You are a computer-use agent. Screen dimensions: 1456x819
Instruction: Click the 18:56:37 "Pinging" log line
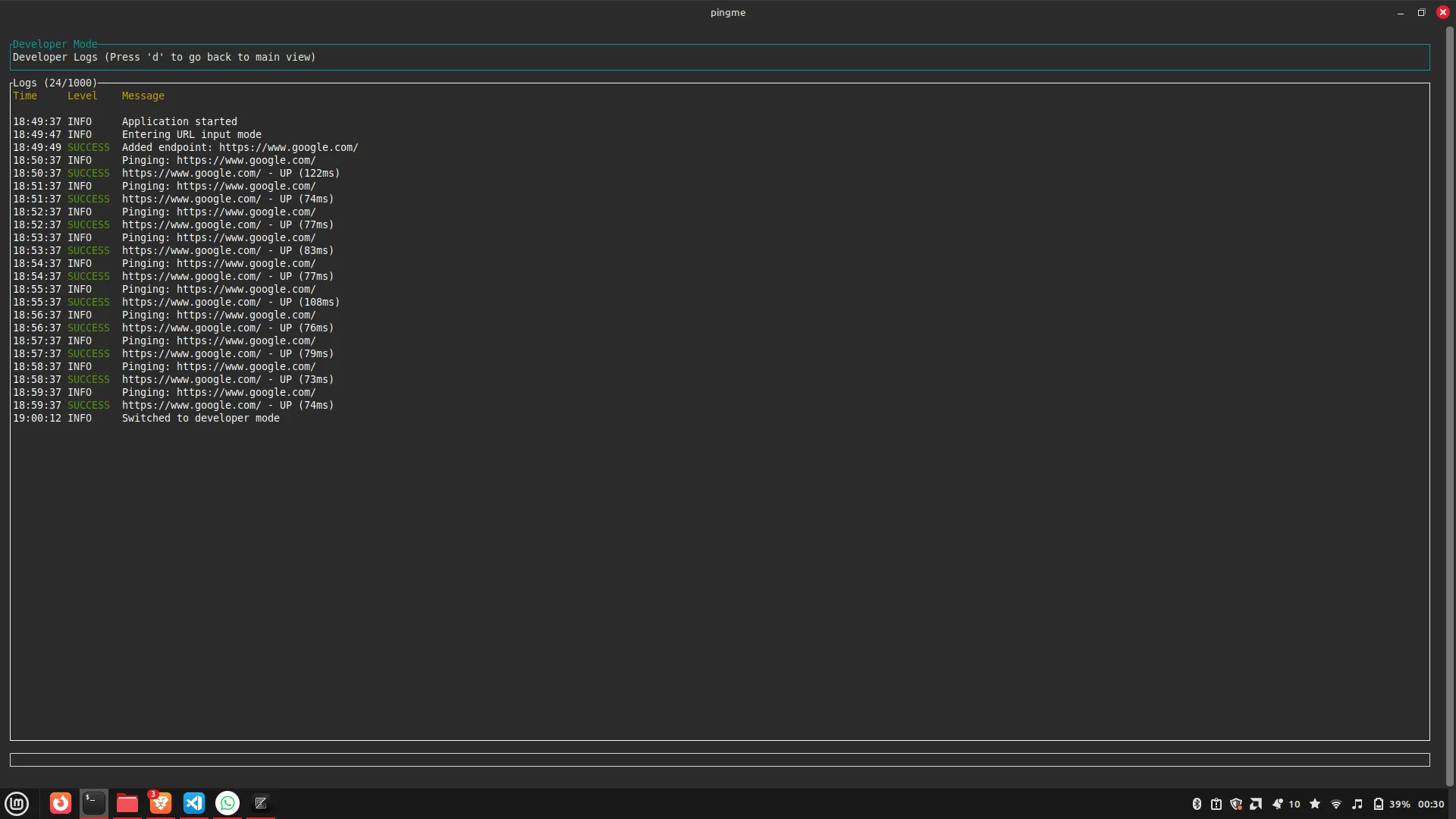click(165, 315)
